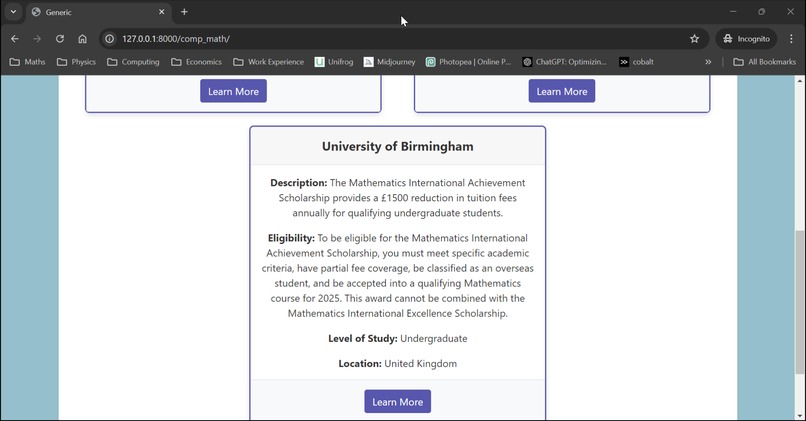Bookmark this page with the star icon
806x421 pixels.
694,39
